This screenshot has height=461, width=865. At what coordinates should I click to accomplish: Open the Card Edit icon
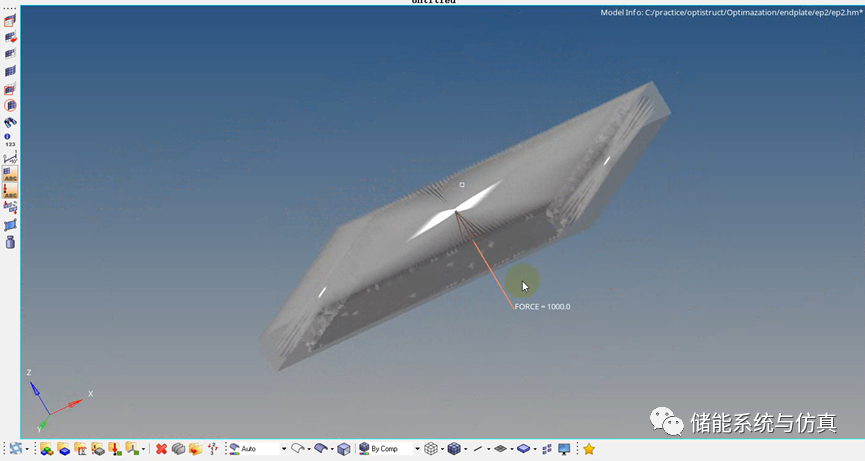[178, 449]
